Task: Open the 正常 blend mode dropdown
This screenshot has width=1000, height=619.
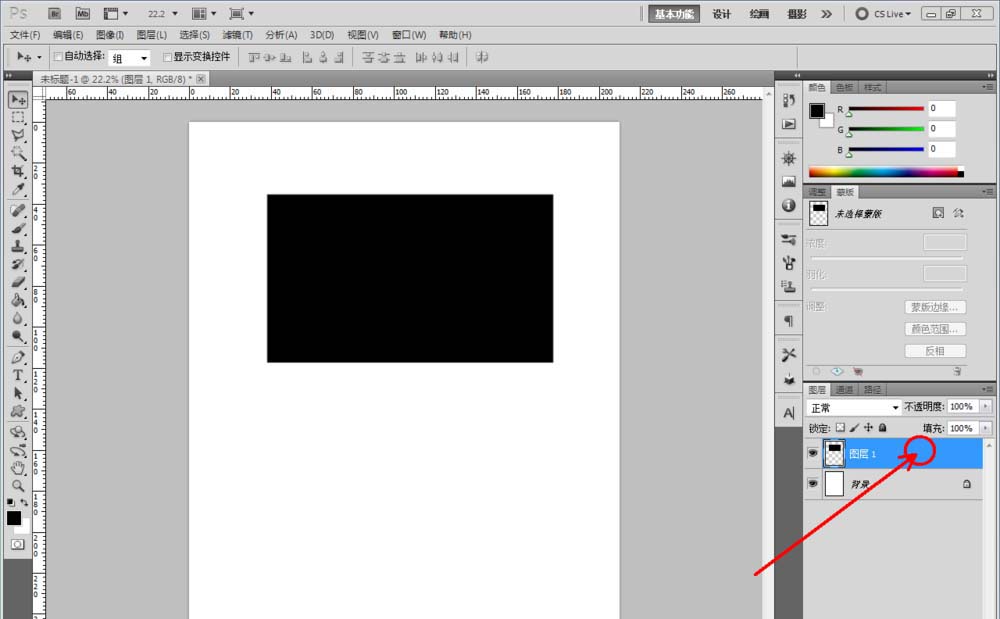Action: point(854,407)
